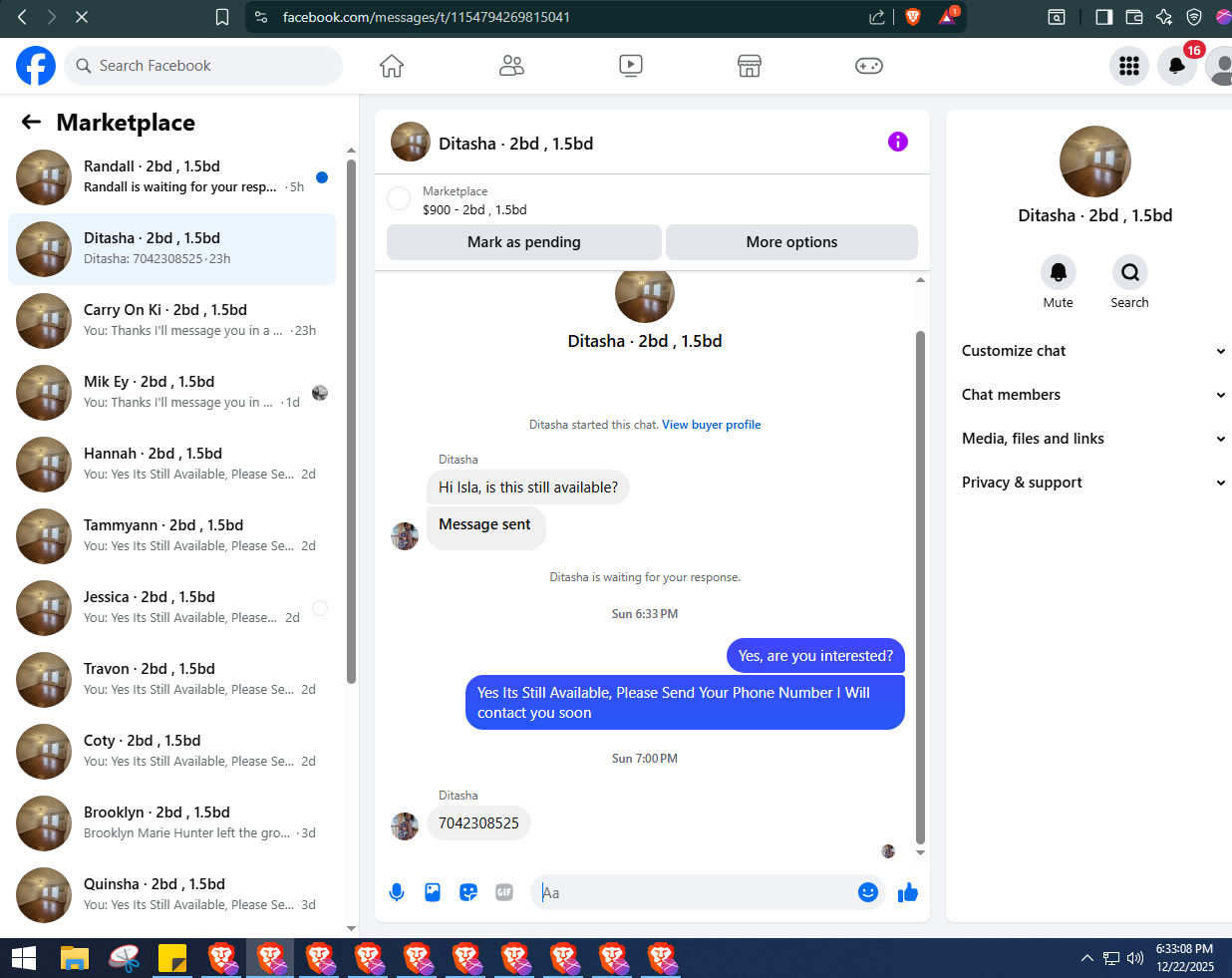Open the emoji picker in message box
This screenshot has width=1232, height=978.
tap(868, 892)
